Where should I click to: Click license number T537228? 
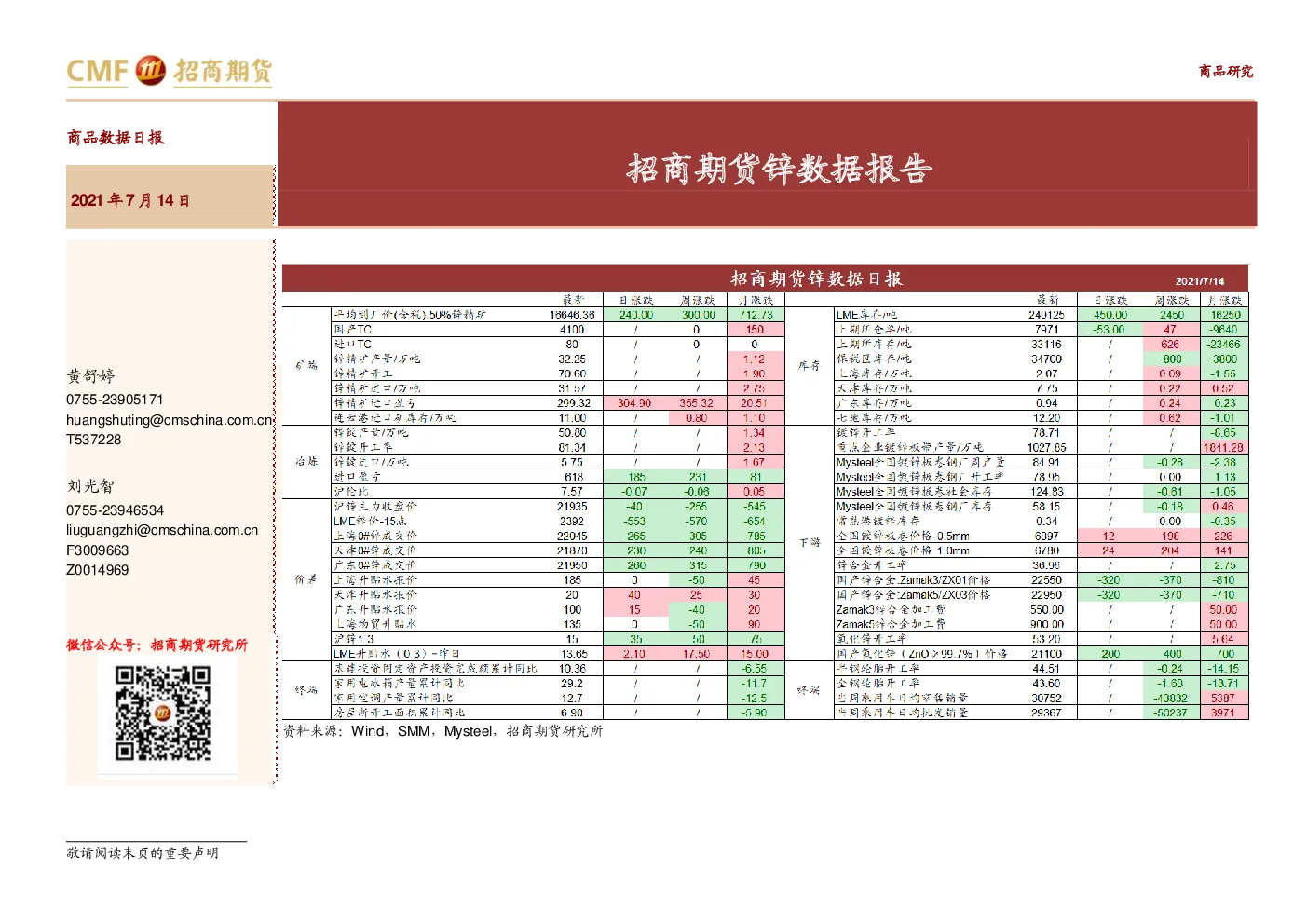(94, 440)
